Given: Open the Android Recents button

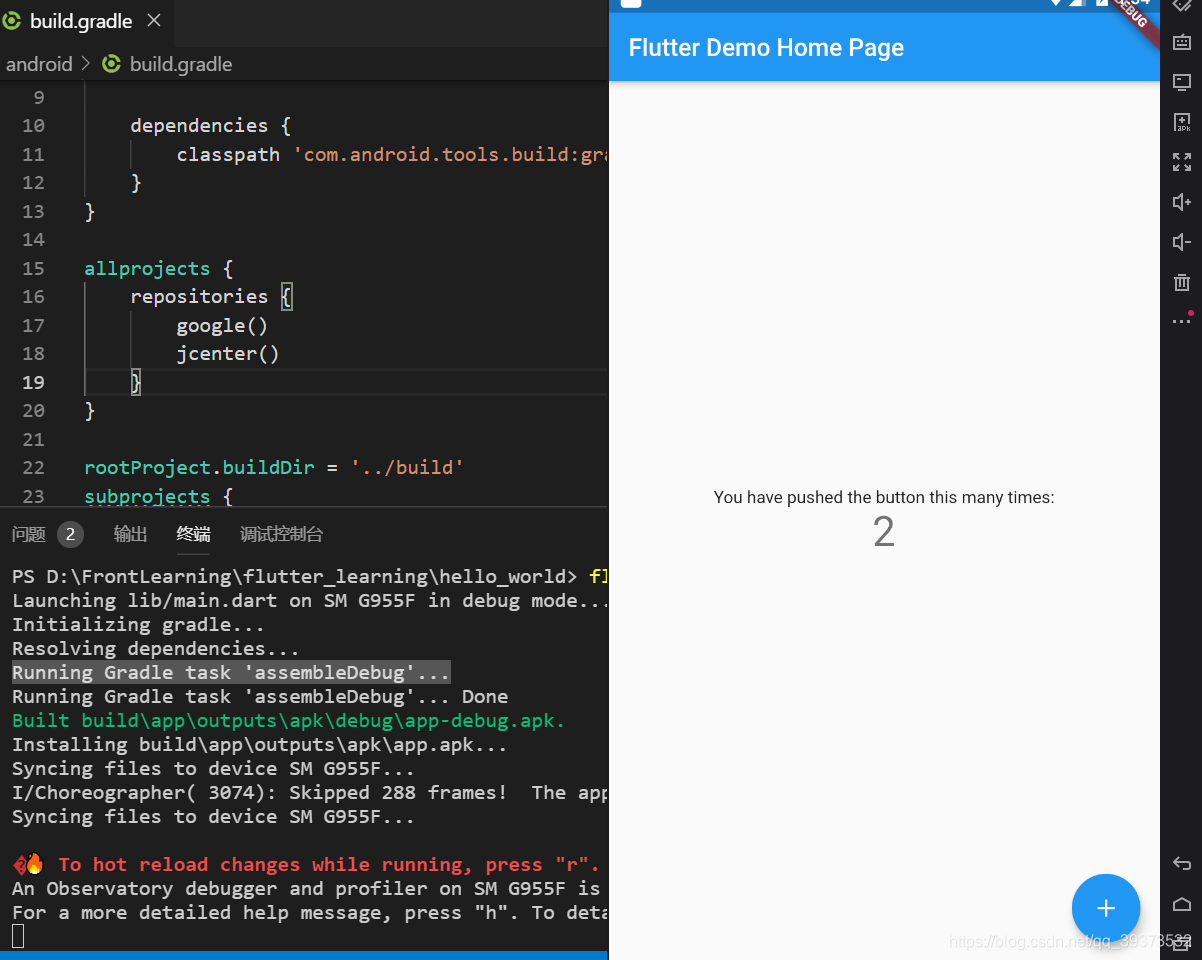Looking at the screenshot, I should point(1182,942).
